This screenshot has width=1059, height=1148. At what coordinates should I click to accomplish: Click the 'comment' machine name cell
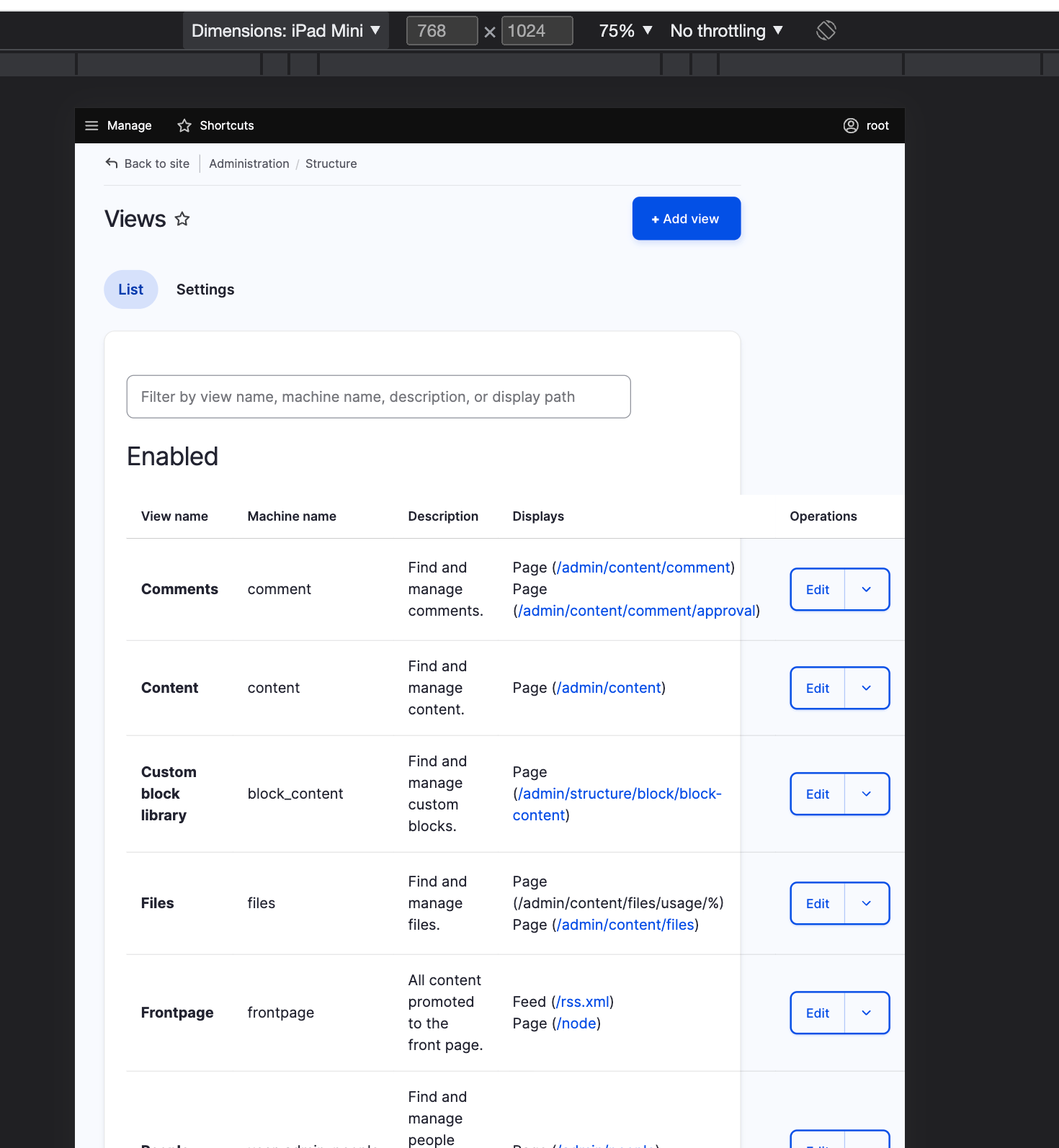coord(280,589)
